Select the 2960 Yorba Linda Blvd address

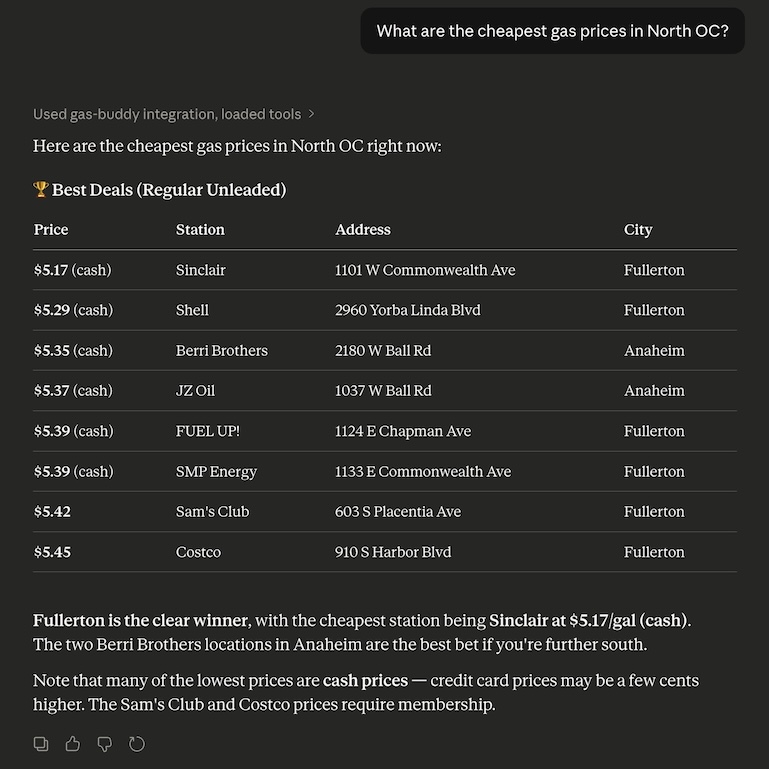(x=408, y=310)
